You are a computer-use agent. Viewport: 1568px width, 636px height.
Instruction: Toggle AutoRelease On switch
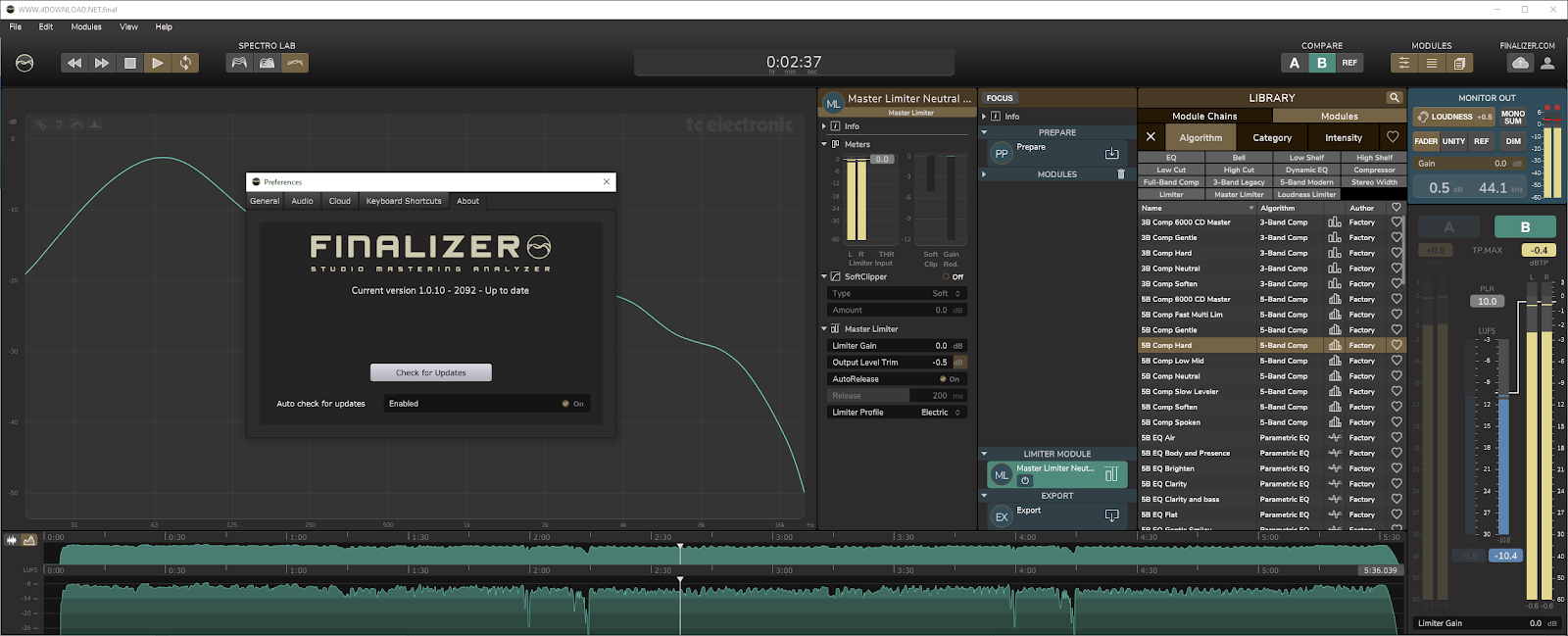click(950, 379)
